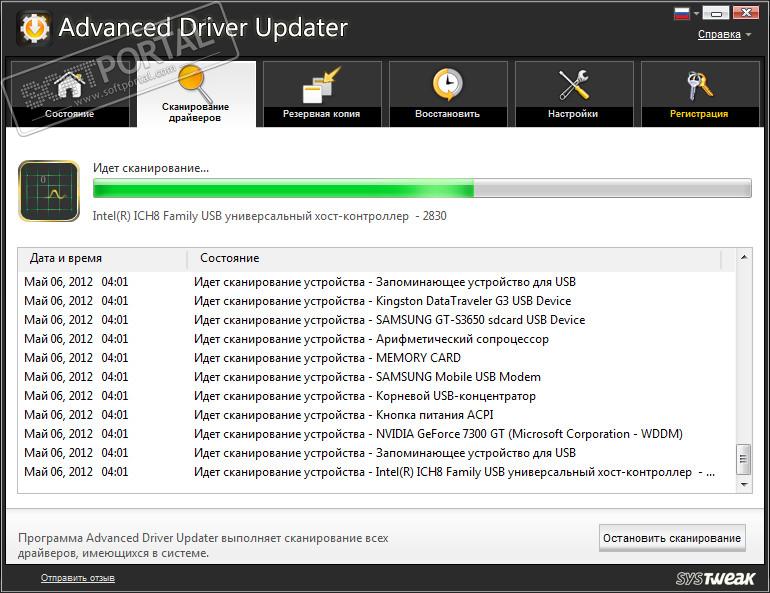The height and width of the screenshot is (593, 770).
Task: Select the MEMORY CARD log row
Action: 377,358
